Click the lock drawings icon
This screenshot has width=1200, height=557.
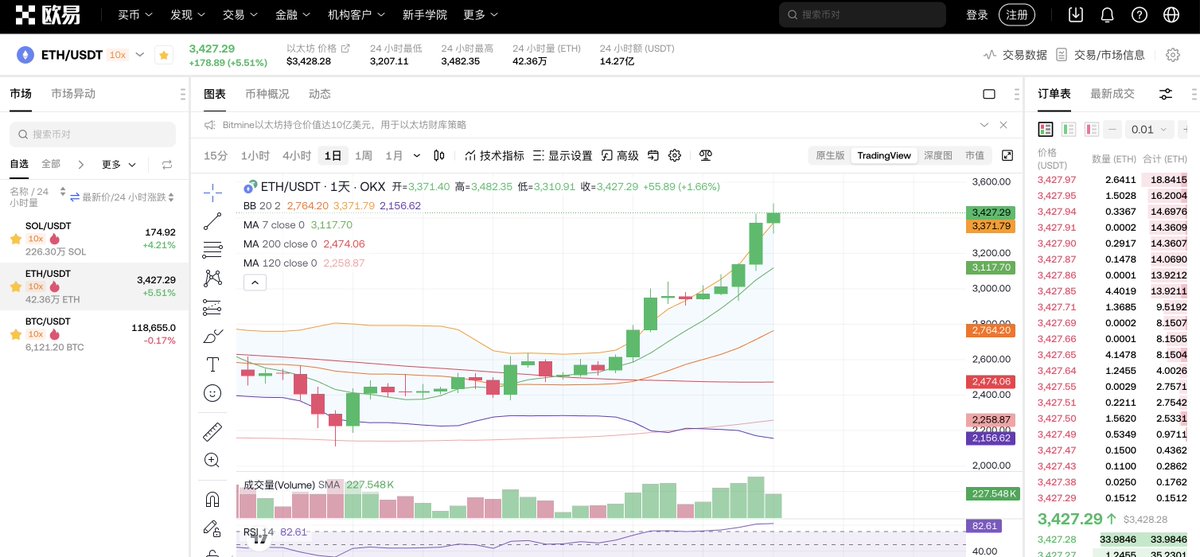(x=212, y=528)
